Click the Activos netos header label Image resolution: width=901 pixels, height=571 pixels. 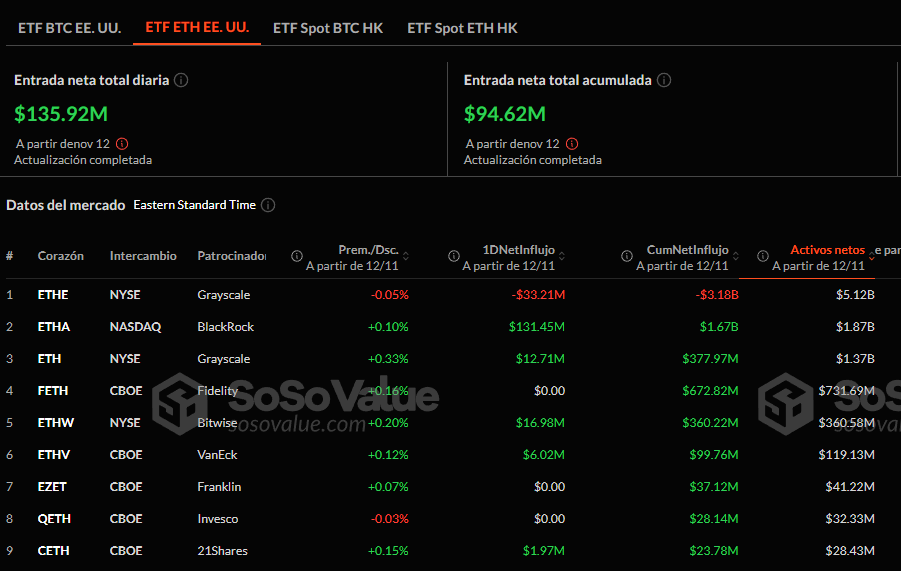click(827, 250)
